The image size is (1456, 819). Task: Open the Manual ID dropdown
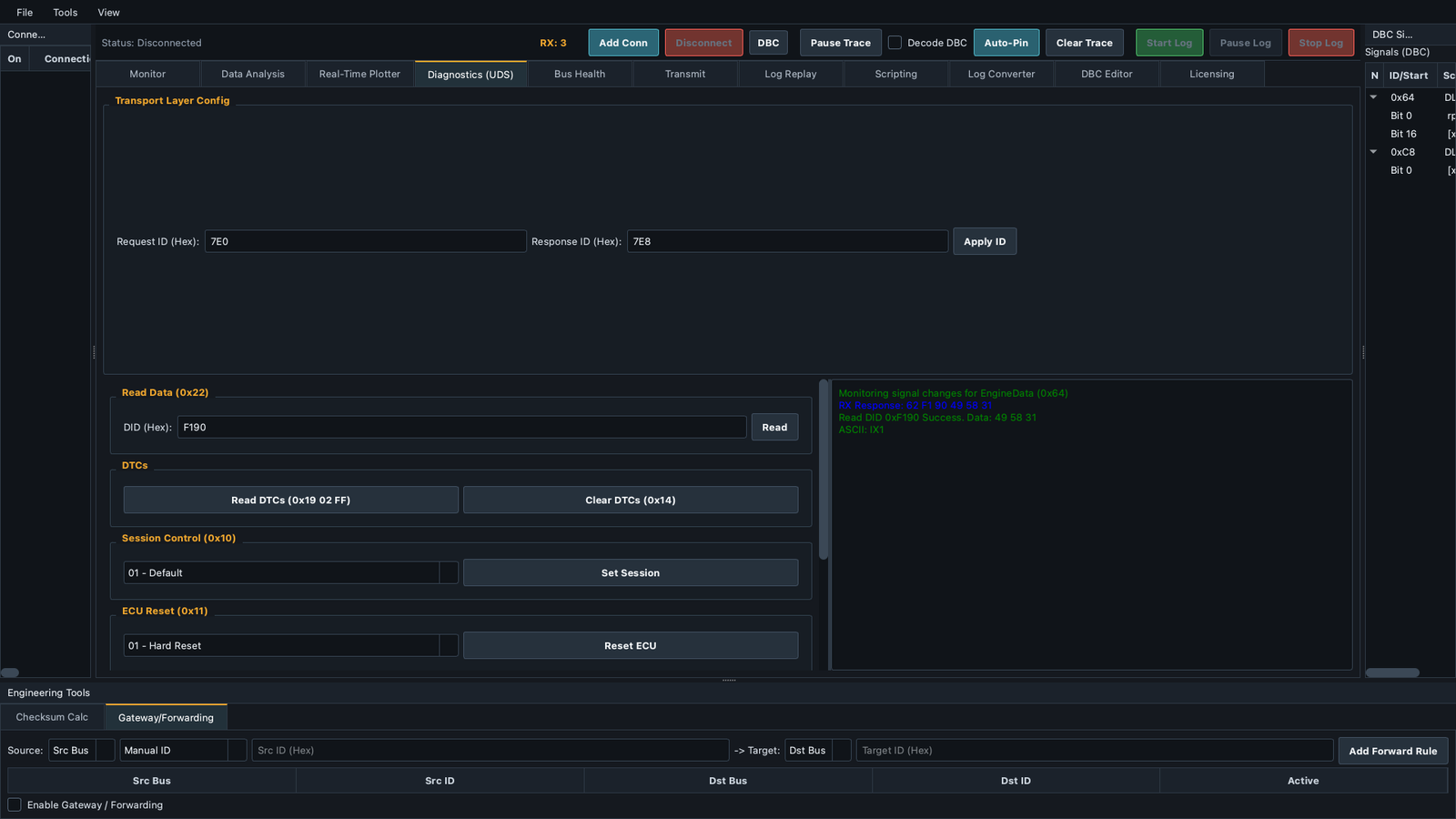[x=183, y=750]
